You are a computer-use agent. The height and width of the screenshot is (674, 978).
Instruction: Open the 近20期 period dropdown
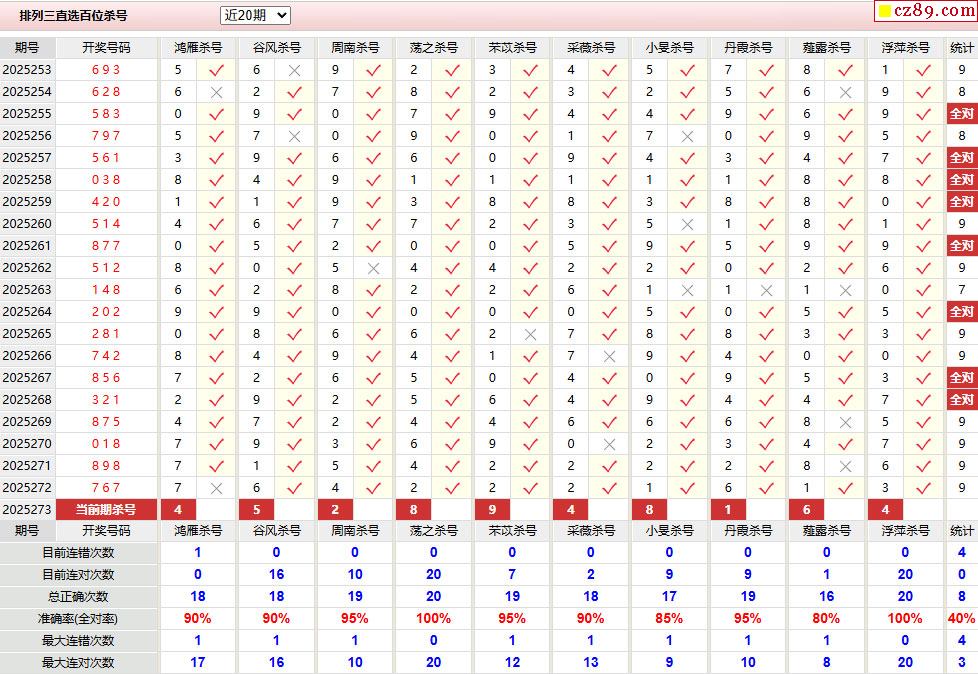(255, 15)
